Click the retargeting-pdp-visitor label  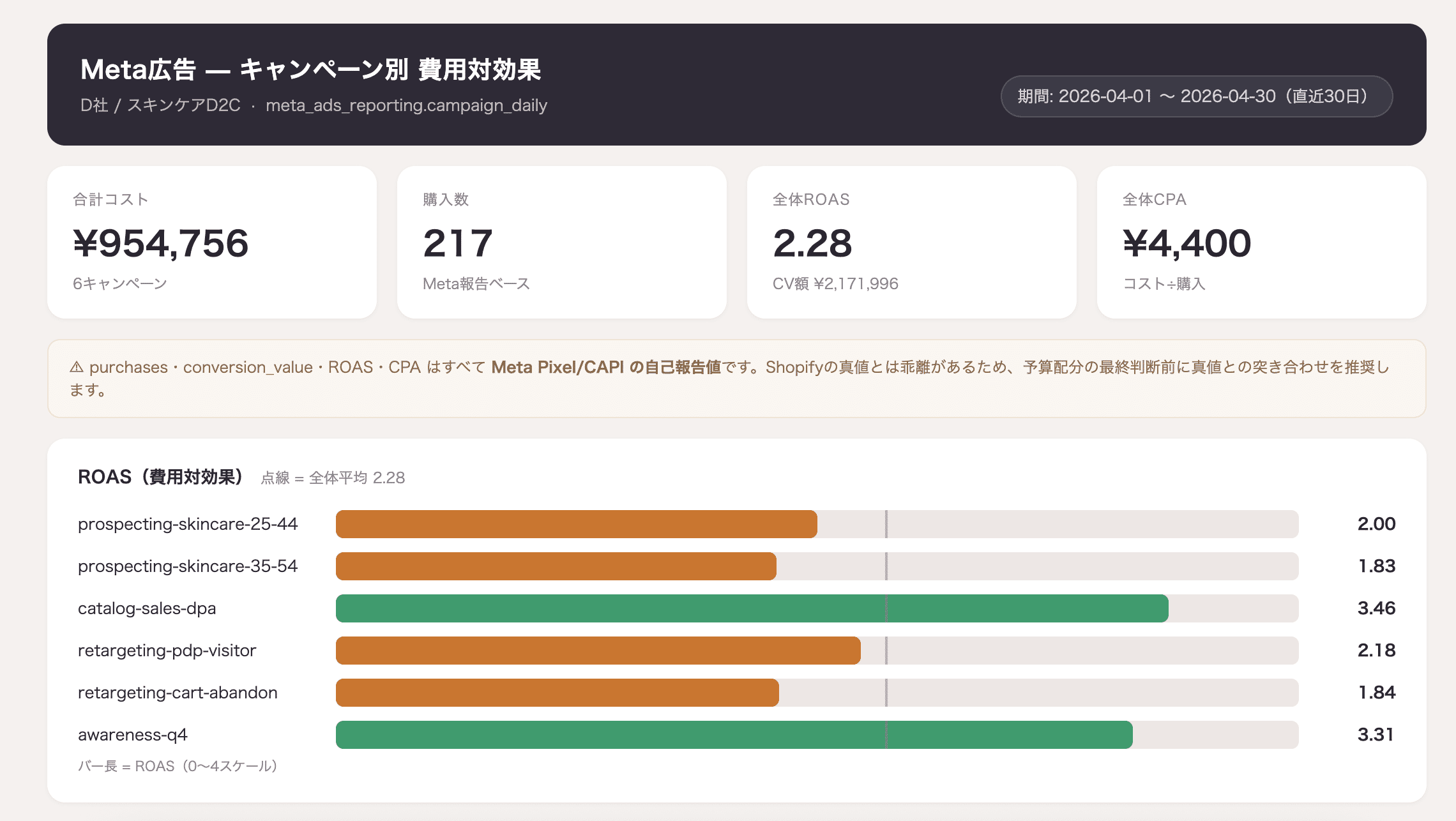(167, 651)
